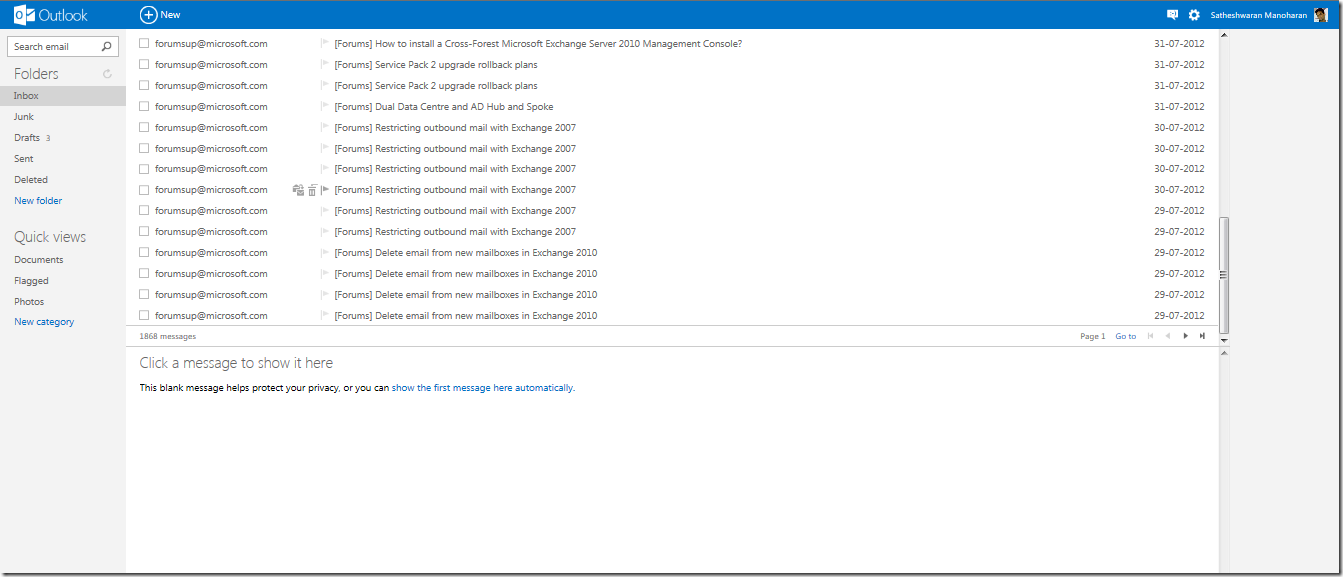This screenshot has width=1343, height=577.
Task: Flag the Dual Data Centre email
Action: click(x=325, y=106)
